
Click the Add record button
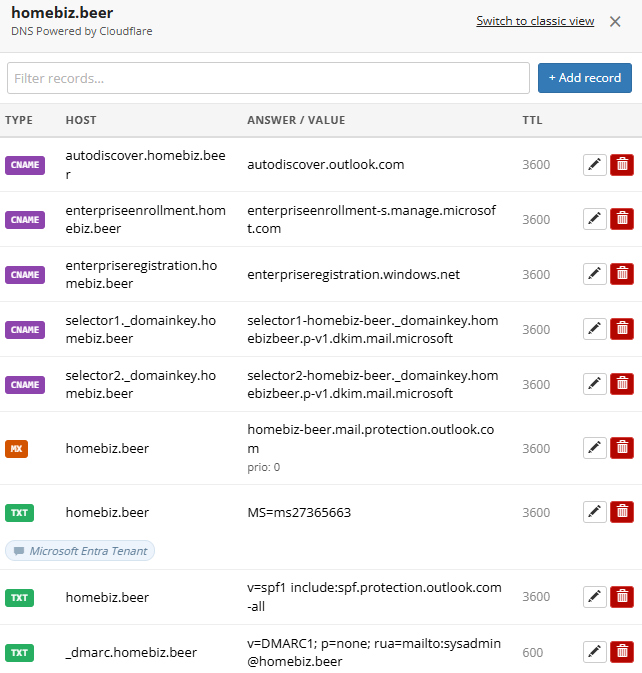(584, 78)
